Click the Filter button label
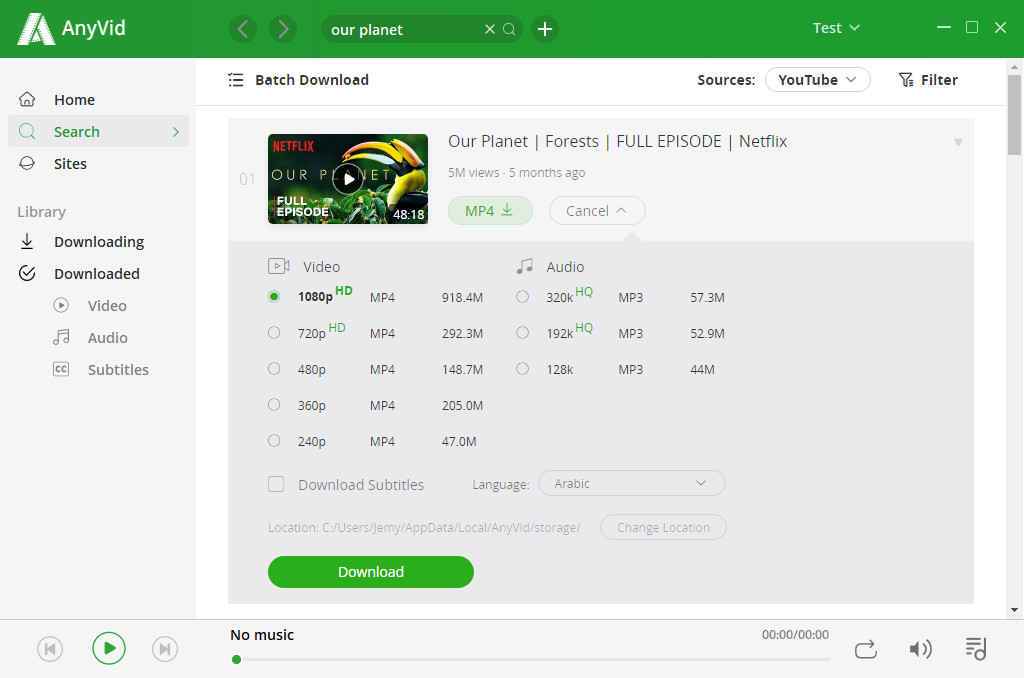This screenshot has height=678, width=1024. coord(939,80)
